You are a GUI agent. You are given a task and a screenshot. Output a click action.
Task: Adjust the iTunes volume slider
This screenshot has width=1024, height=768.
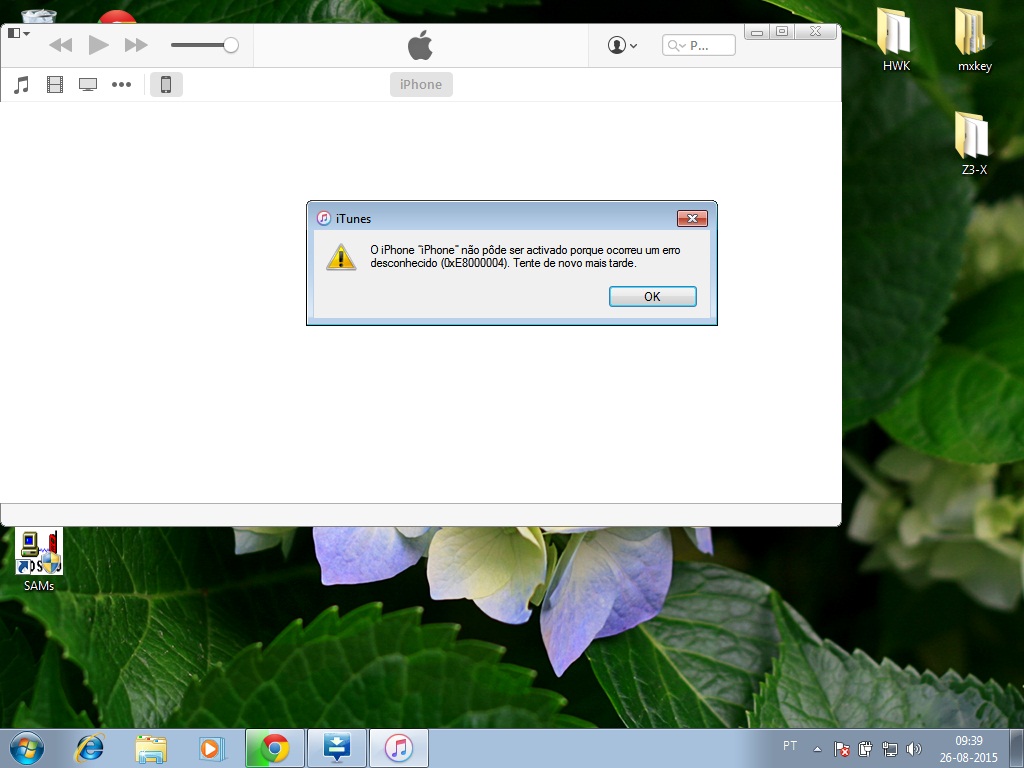[204, 45]
